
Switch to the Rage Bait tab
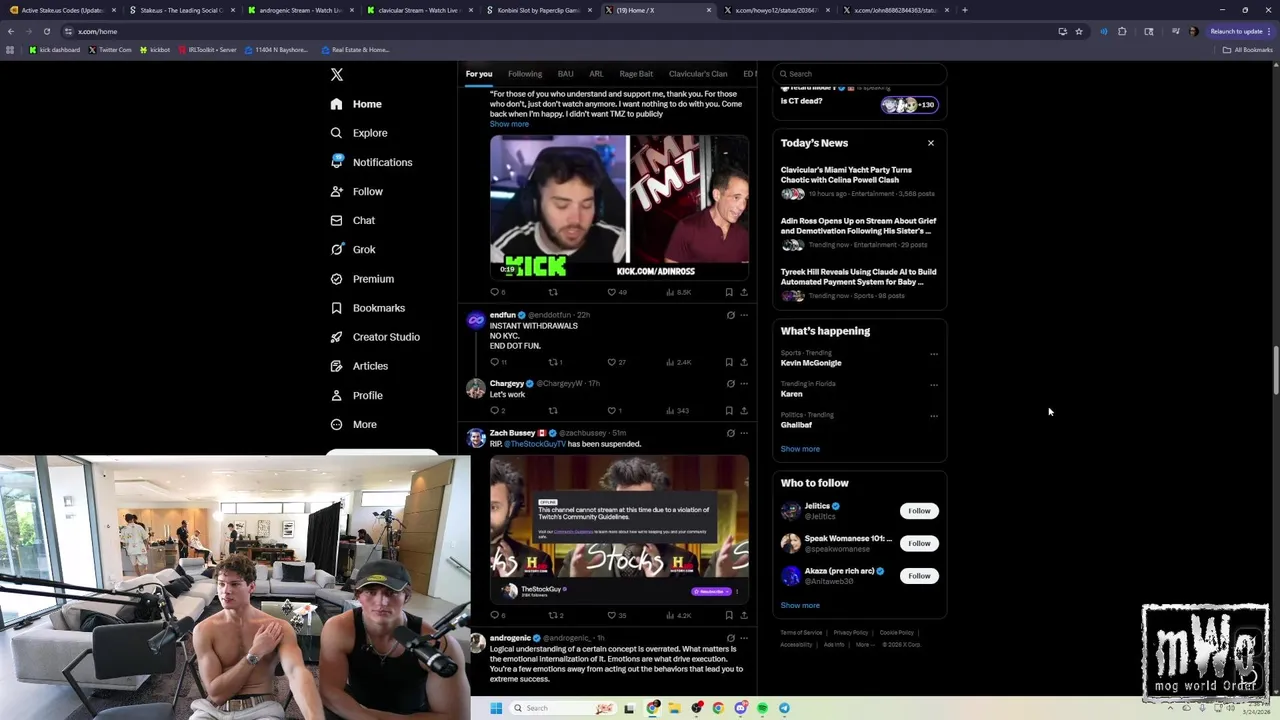click(636, 74)
